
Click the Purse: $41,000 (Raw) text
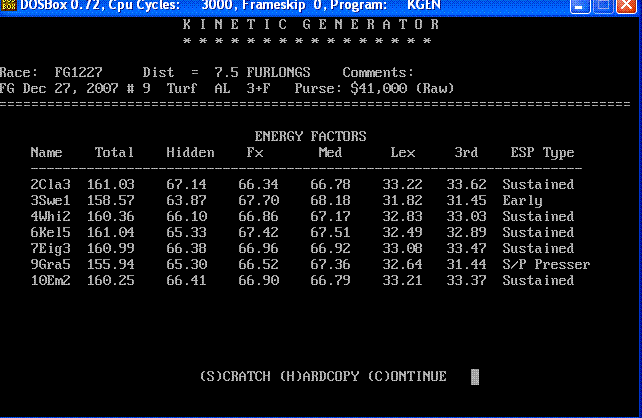[x=375, y=88]
